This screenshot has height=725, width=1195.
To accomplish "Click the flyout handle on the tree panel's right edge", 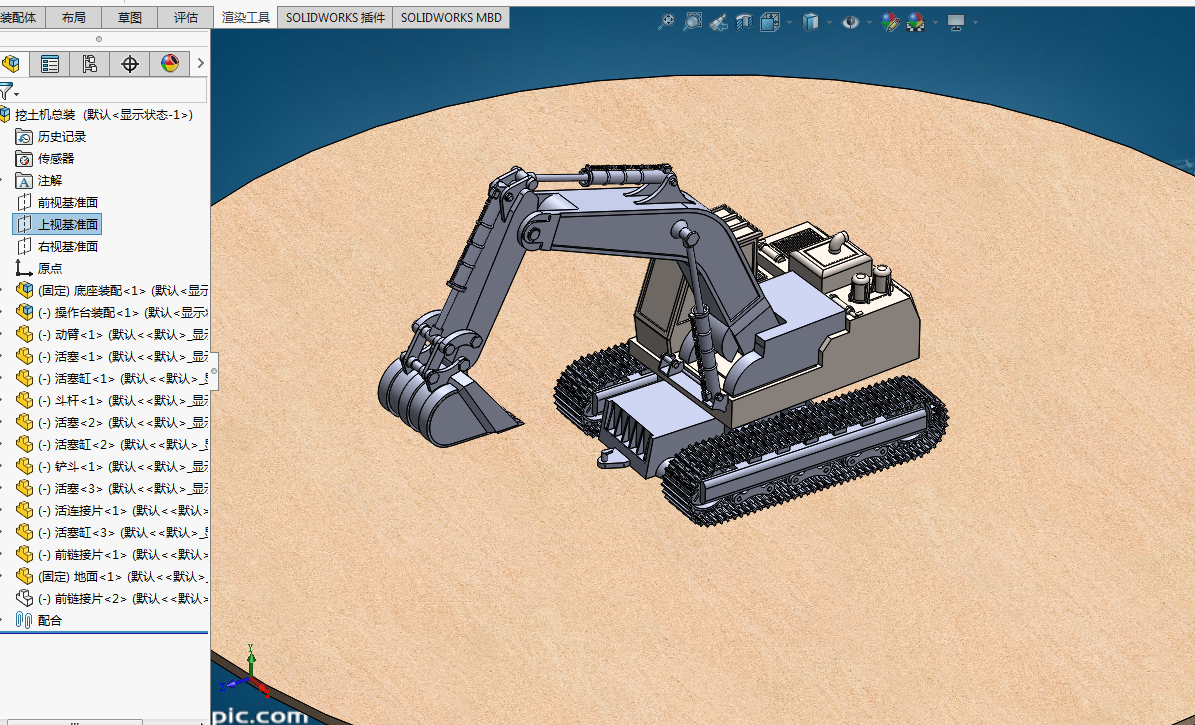I will point(214,371).
